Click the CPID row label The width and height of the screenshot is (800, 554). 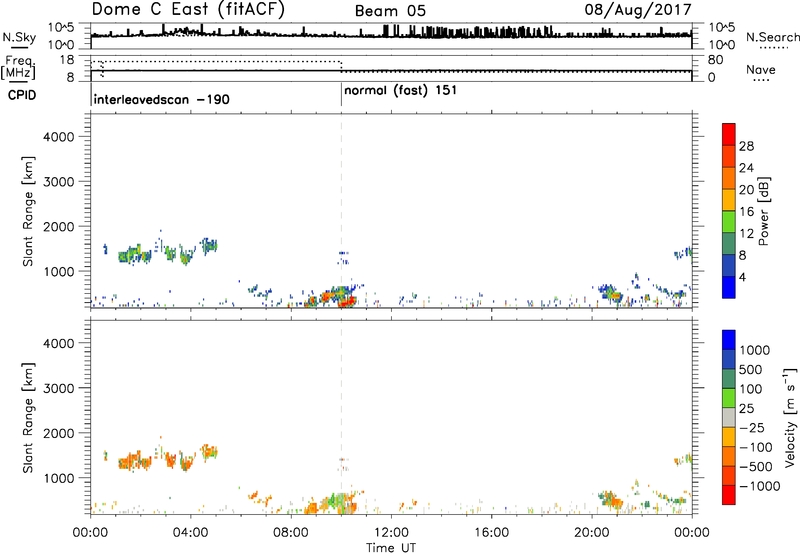pyautogui.click(x=22, y=95)
